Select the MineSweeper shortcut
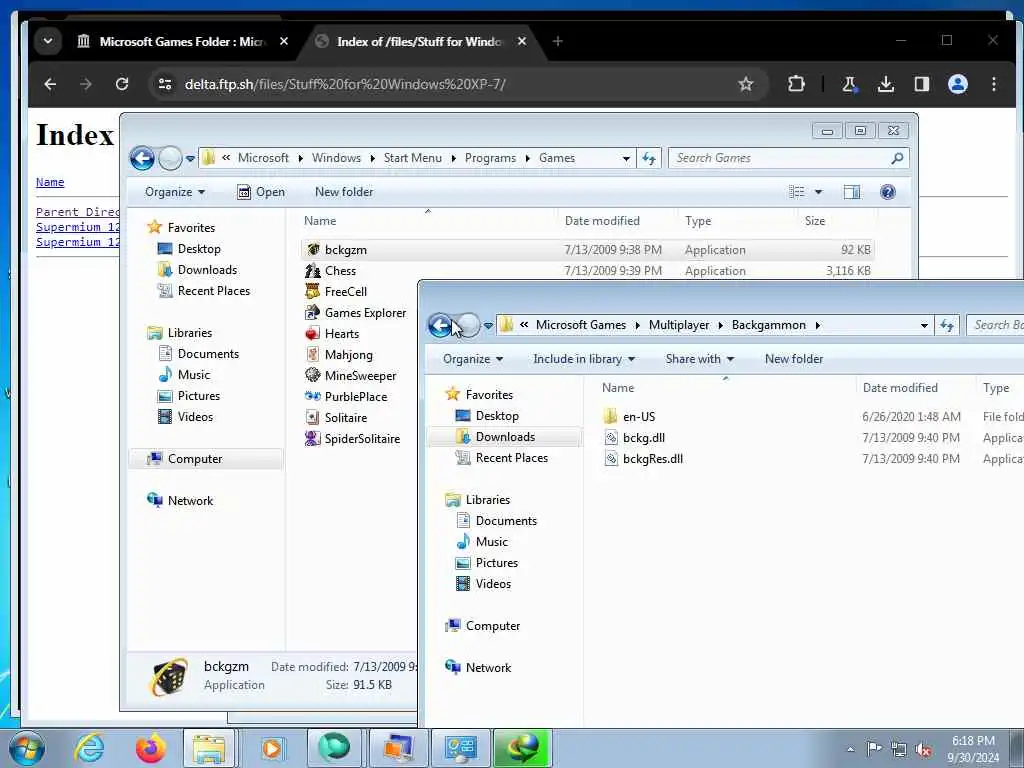The image size is (1024, 768). coord(351,376)
